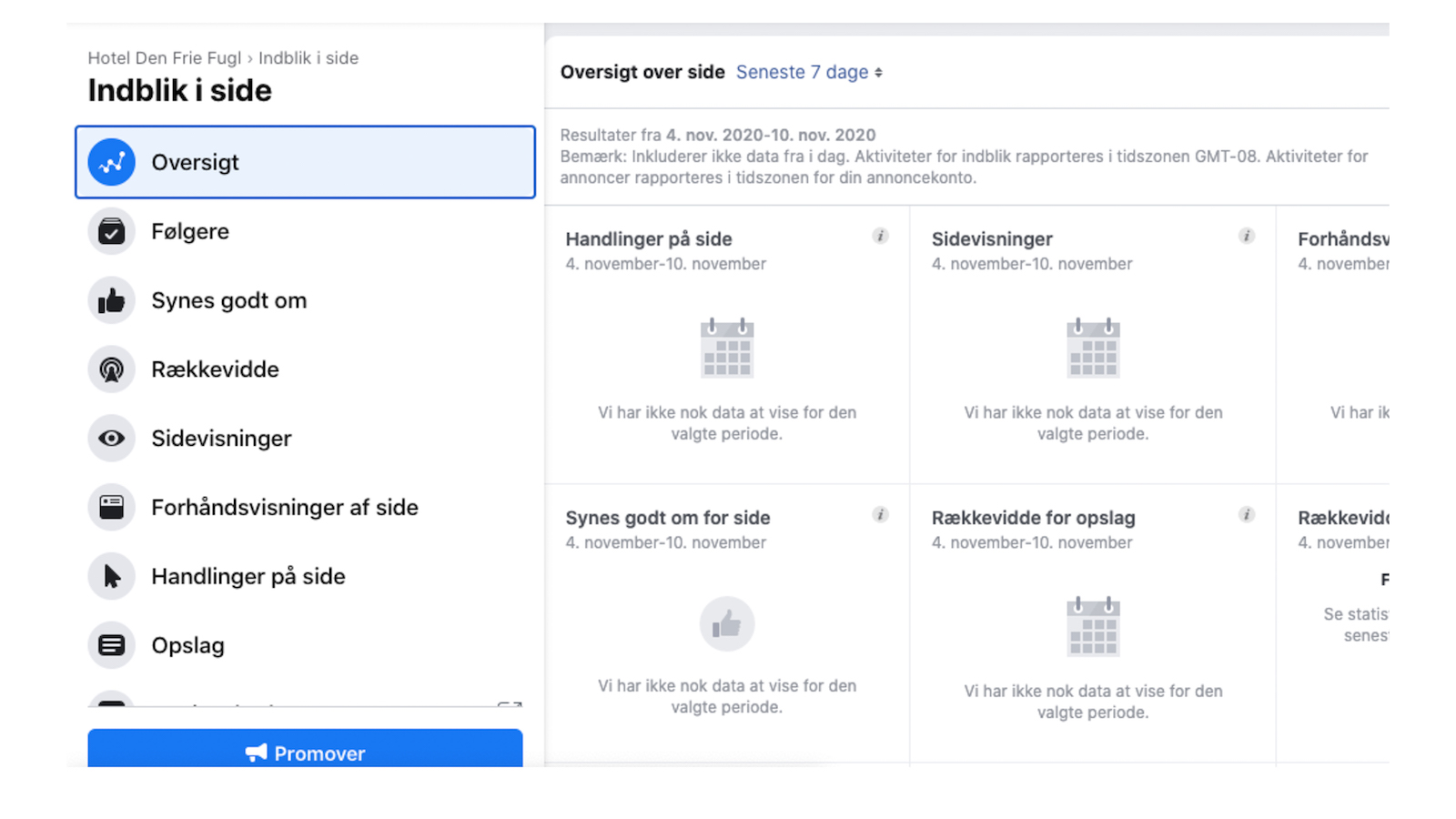Open the Sidevisninger card info tooltip
The image size is (1456, 819).
(x=1247, y=236)
